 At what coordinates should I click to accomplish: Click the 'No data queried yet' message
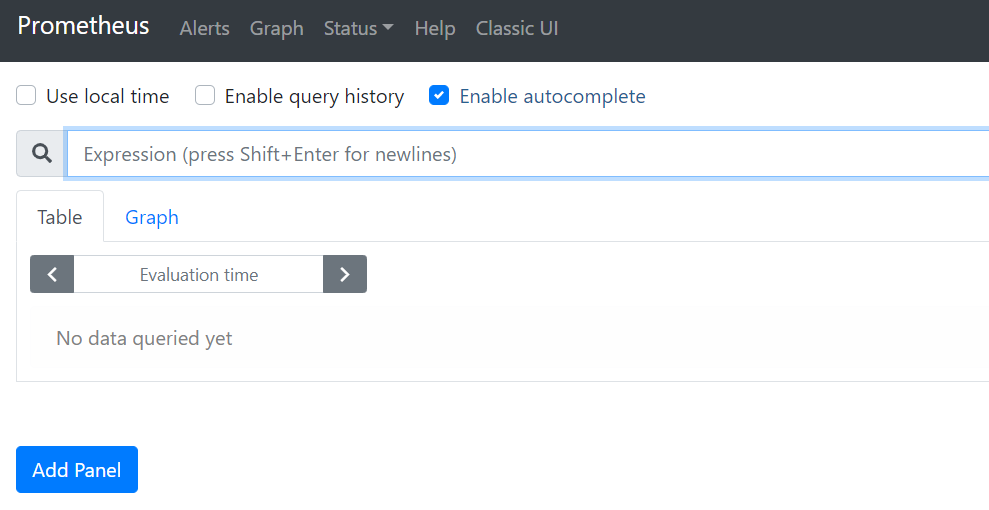point(144,339)
